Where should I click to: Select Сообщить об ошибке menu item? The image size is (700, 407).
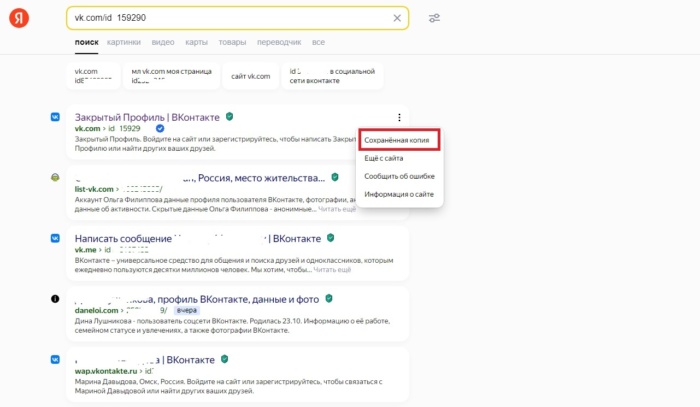tap(399, 176)
